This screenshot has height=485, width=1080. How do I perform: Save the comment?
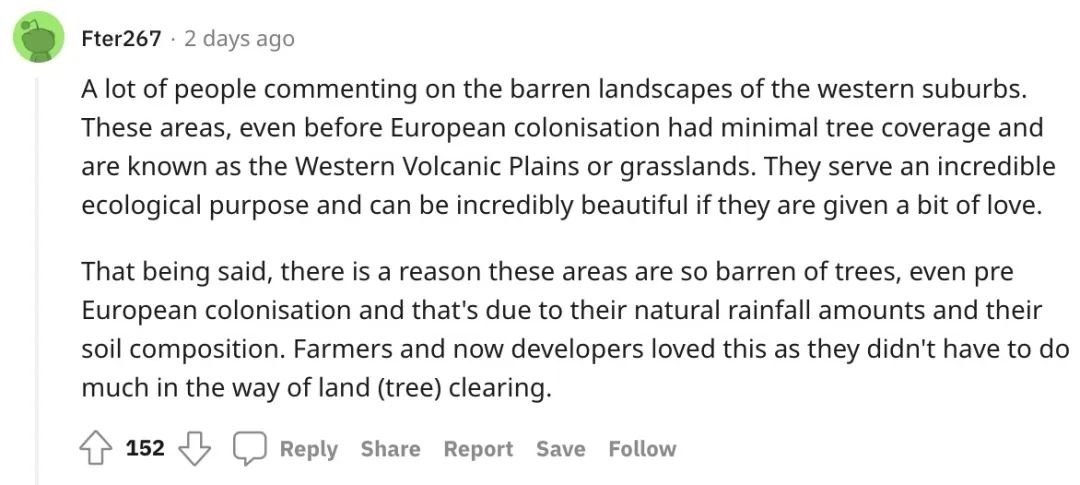pyautogui.click(x=561, y=449)
